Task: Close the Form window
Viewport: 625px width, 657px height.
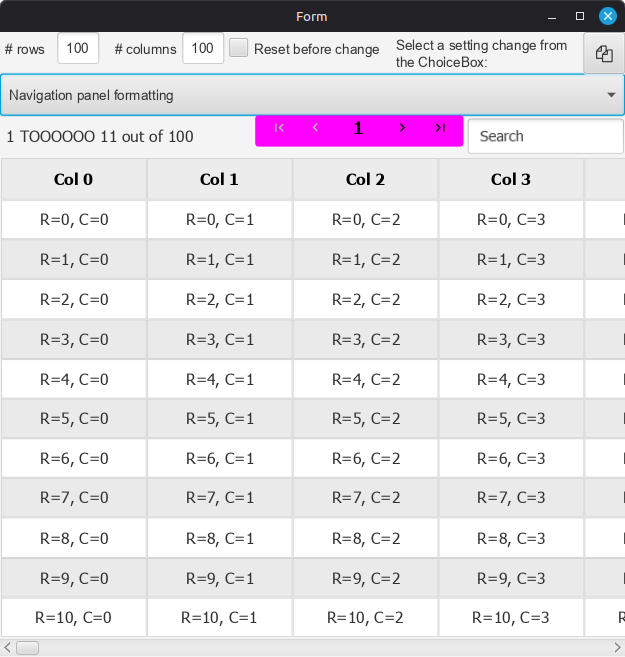Action: pos(607,16)
